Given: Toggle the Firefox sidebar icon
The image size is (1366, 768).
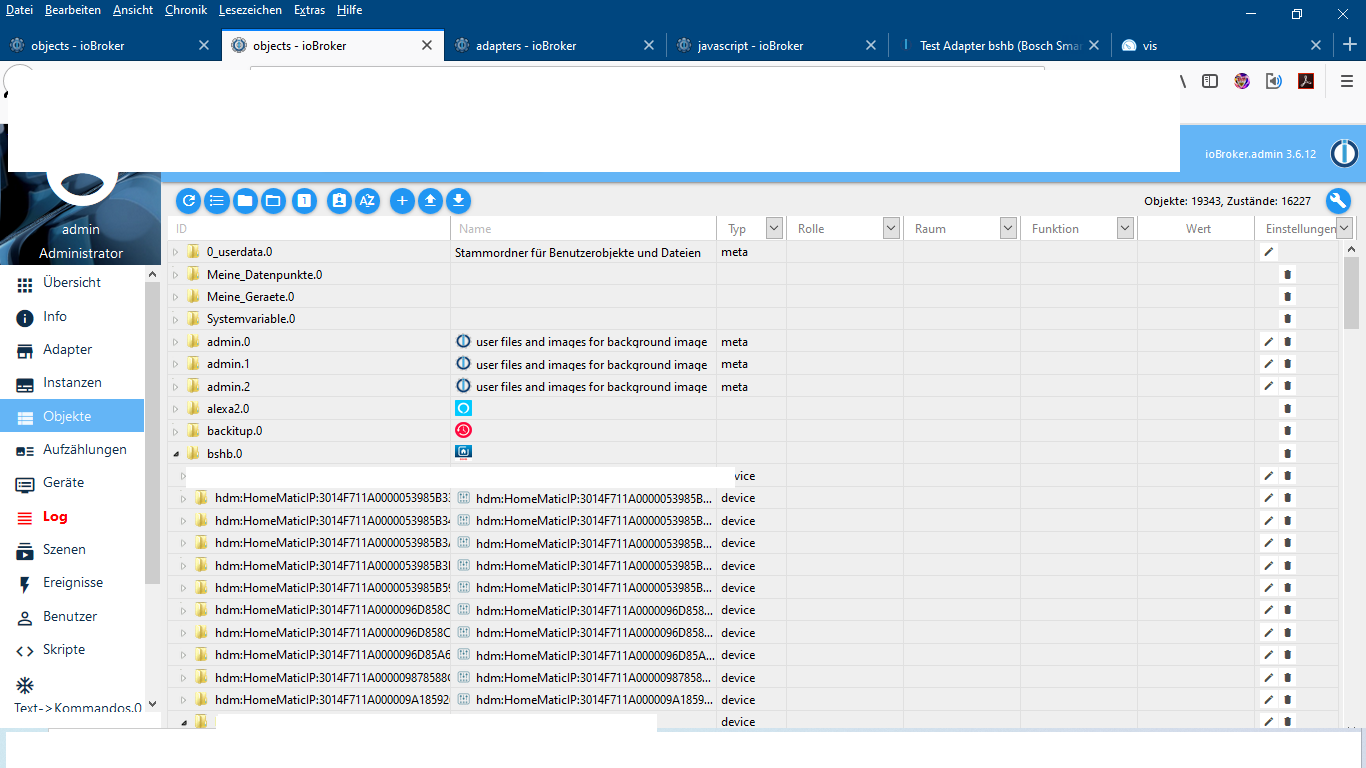Looking at the screenshot, I should [1210, 81].
